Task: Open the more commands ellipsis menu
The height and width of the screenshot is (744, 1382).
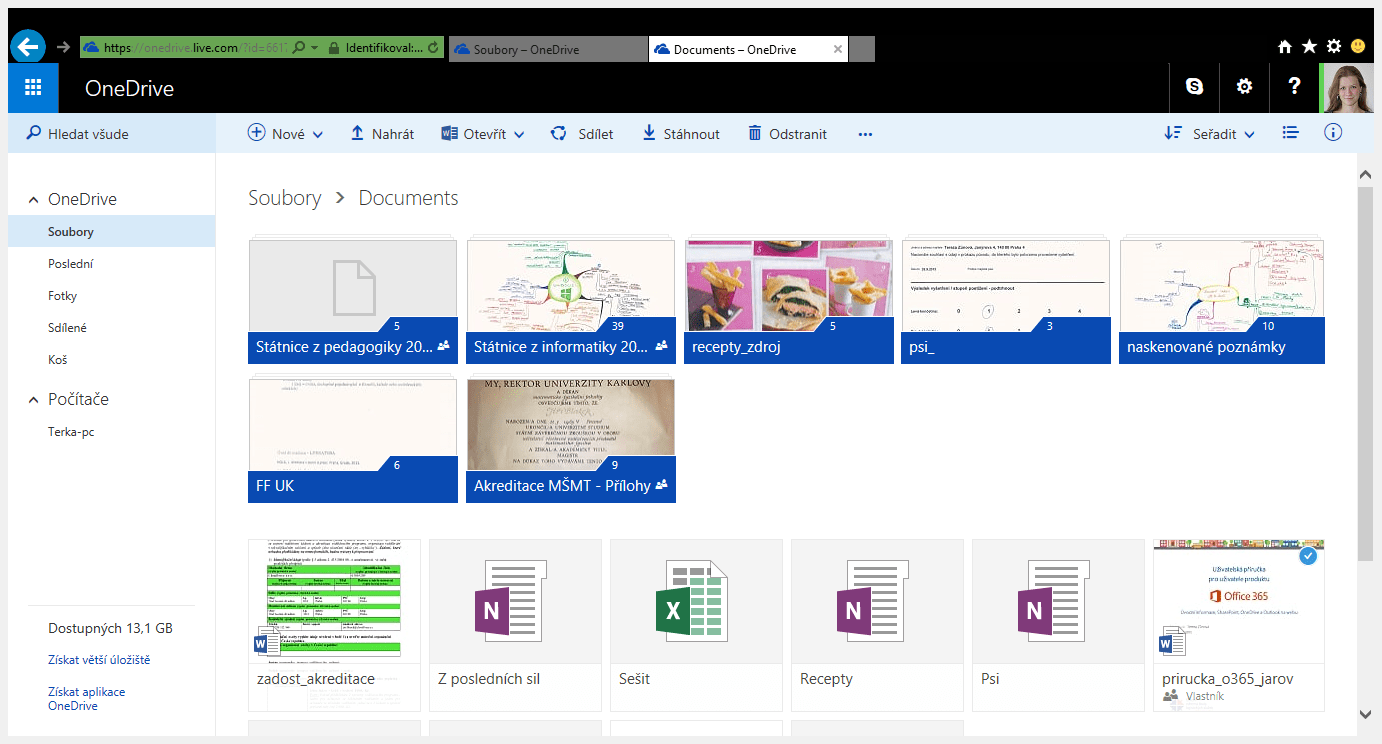Action: [864, 133]
